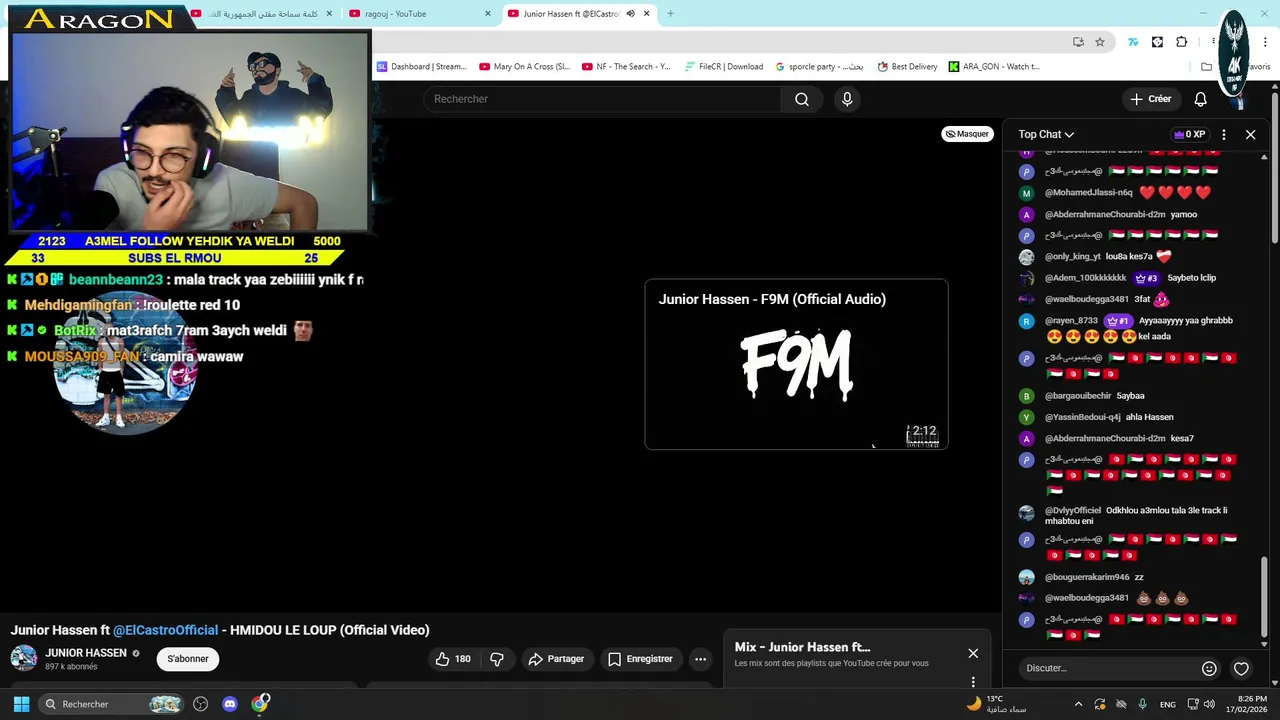This screenshot has height=720, width=1280.
Task: Click the taskbar microphone tray icon
Action: tap(1142, 704)
